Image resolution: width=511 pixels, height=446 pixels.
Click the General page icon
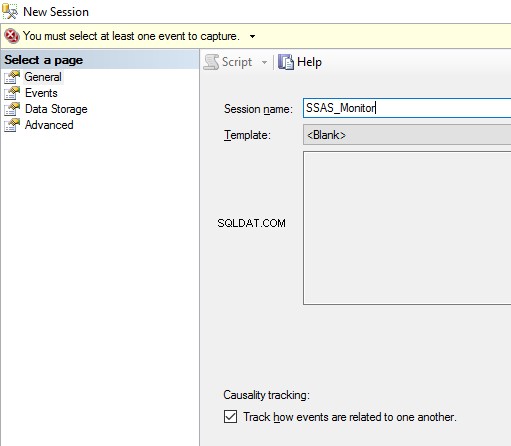[x=12, y=77]
